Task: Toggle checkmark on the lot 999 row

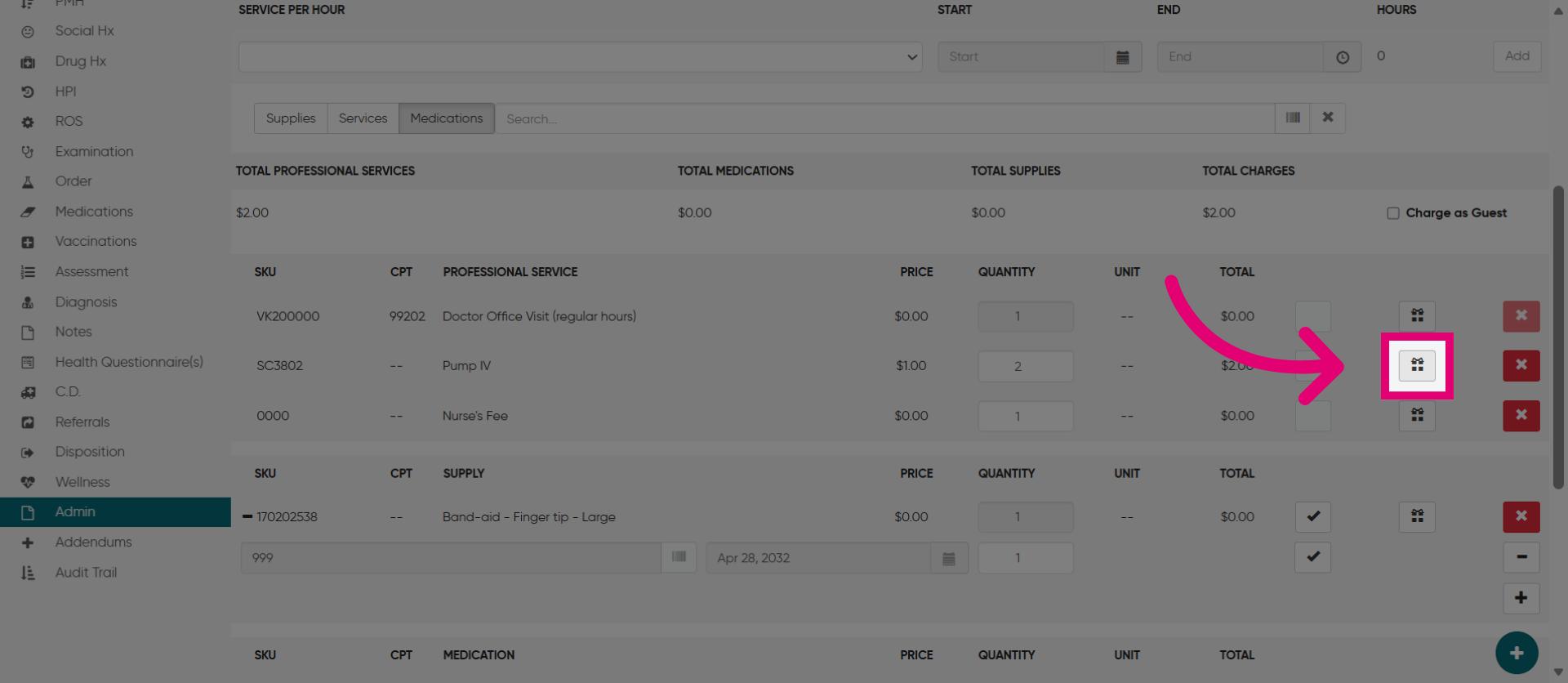Action: [x=1313, y=557]
